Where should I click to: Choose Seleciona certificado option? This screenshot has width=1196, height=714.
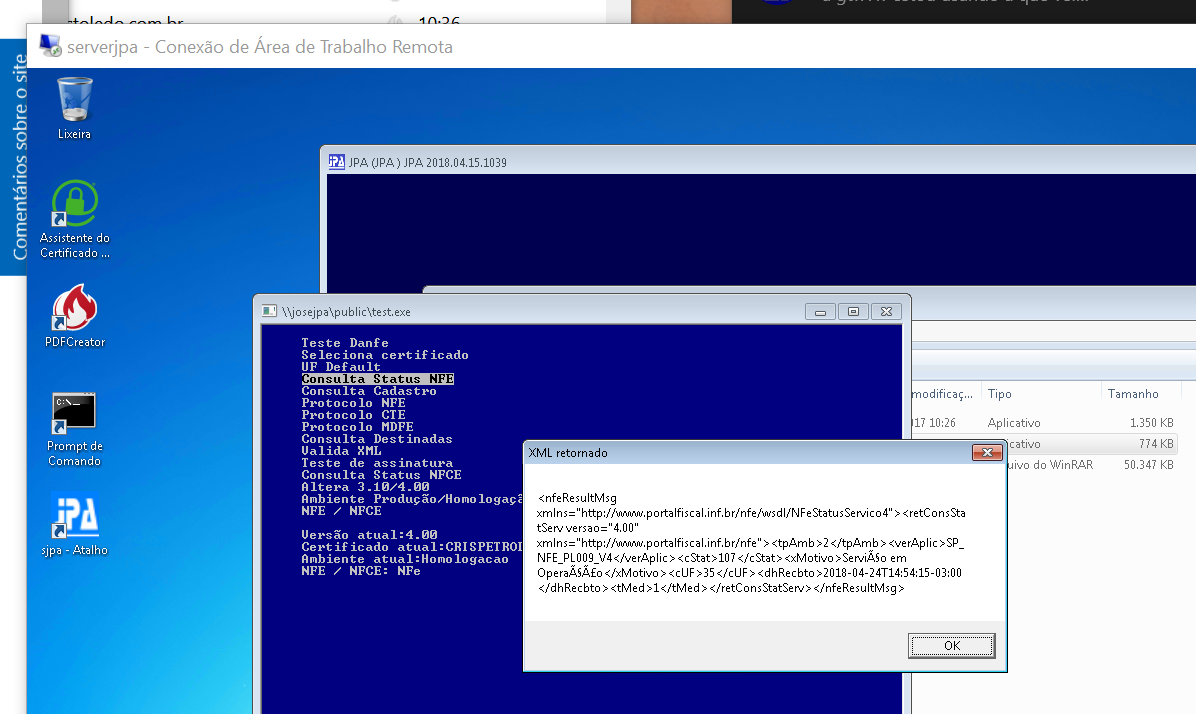384,355
